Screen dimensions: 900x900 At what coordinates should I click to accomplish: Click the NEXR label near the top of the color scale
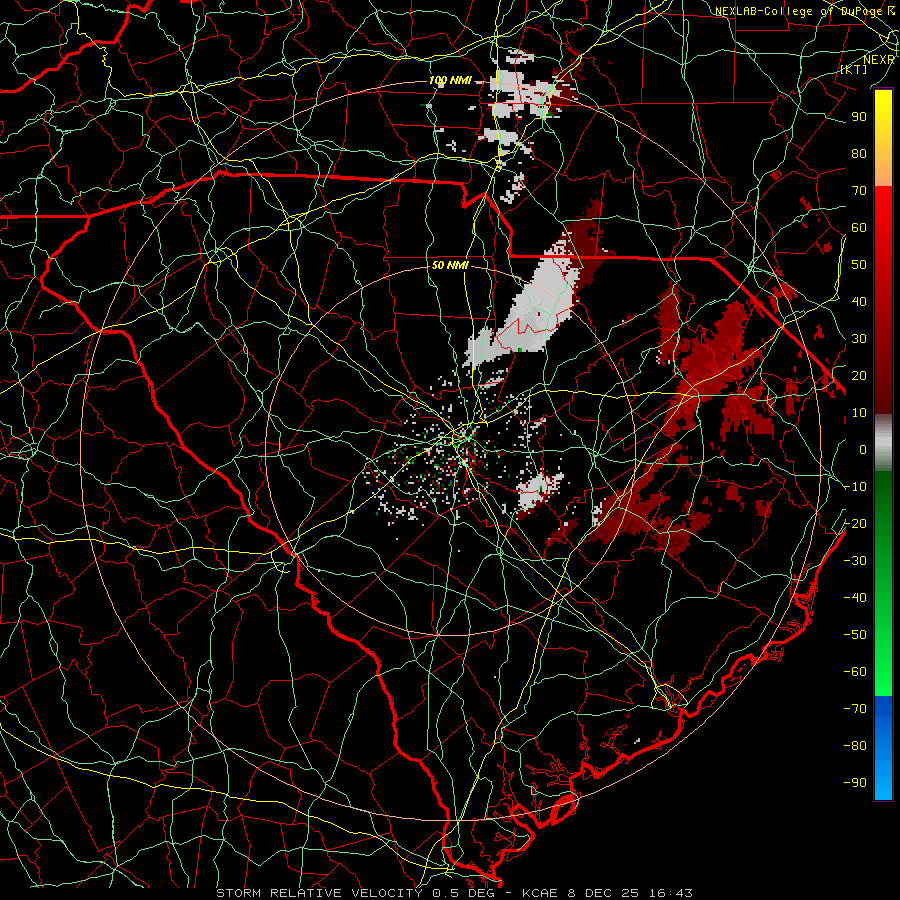pos(879,60)
